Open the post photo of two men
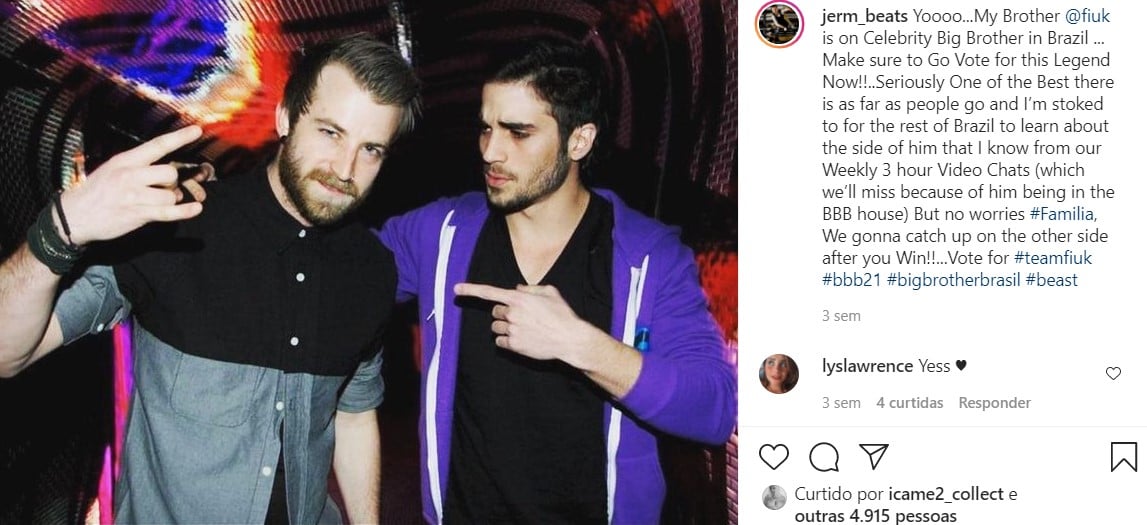Screen dimensions: 1147x525 point(369,262)
